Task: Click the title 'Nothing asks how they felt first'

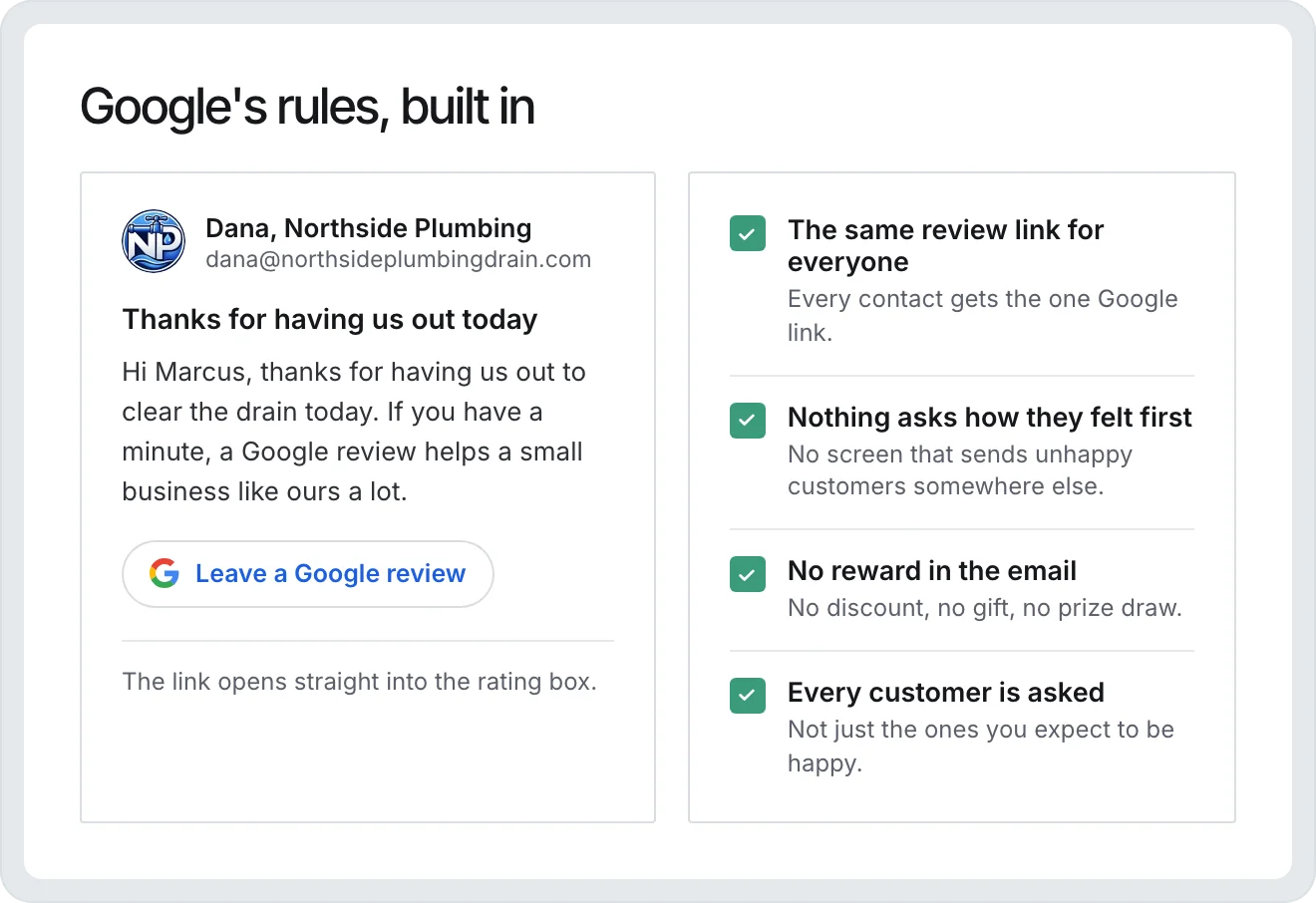Action: [990, 418]
